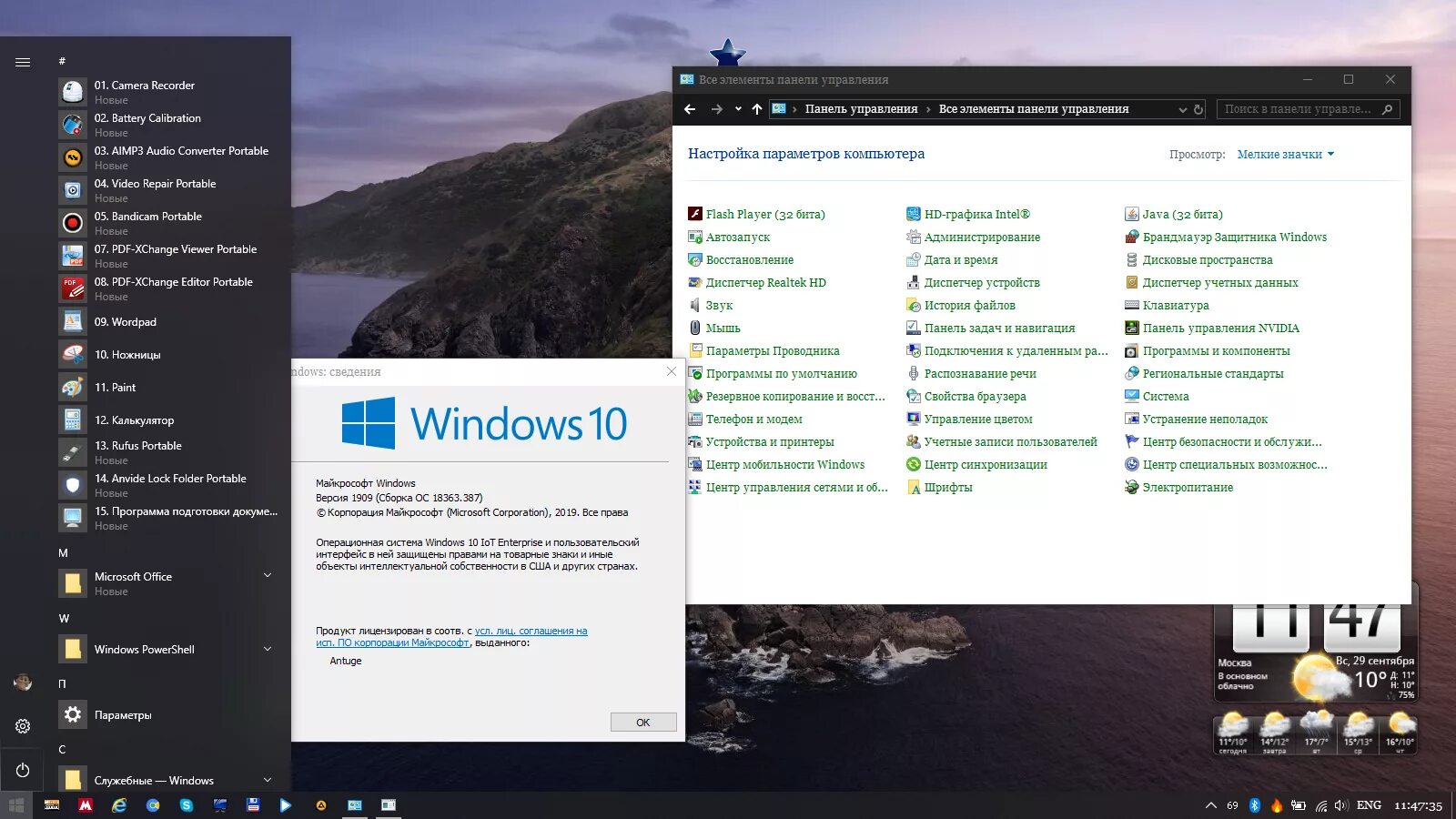
Task: Show hidden tray icons chevron
Action: tap(1210, 805)
